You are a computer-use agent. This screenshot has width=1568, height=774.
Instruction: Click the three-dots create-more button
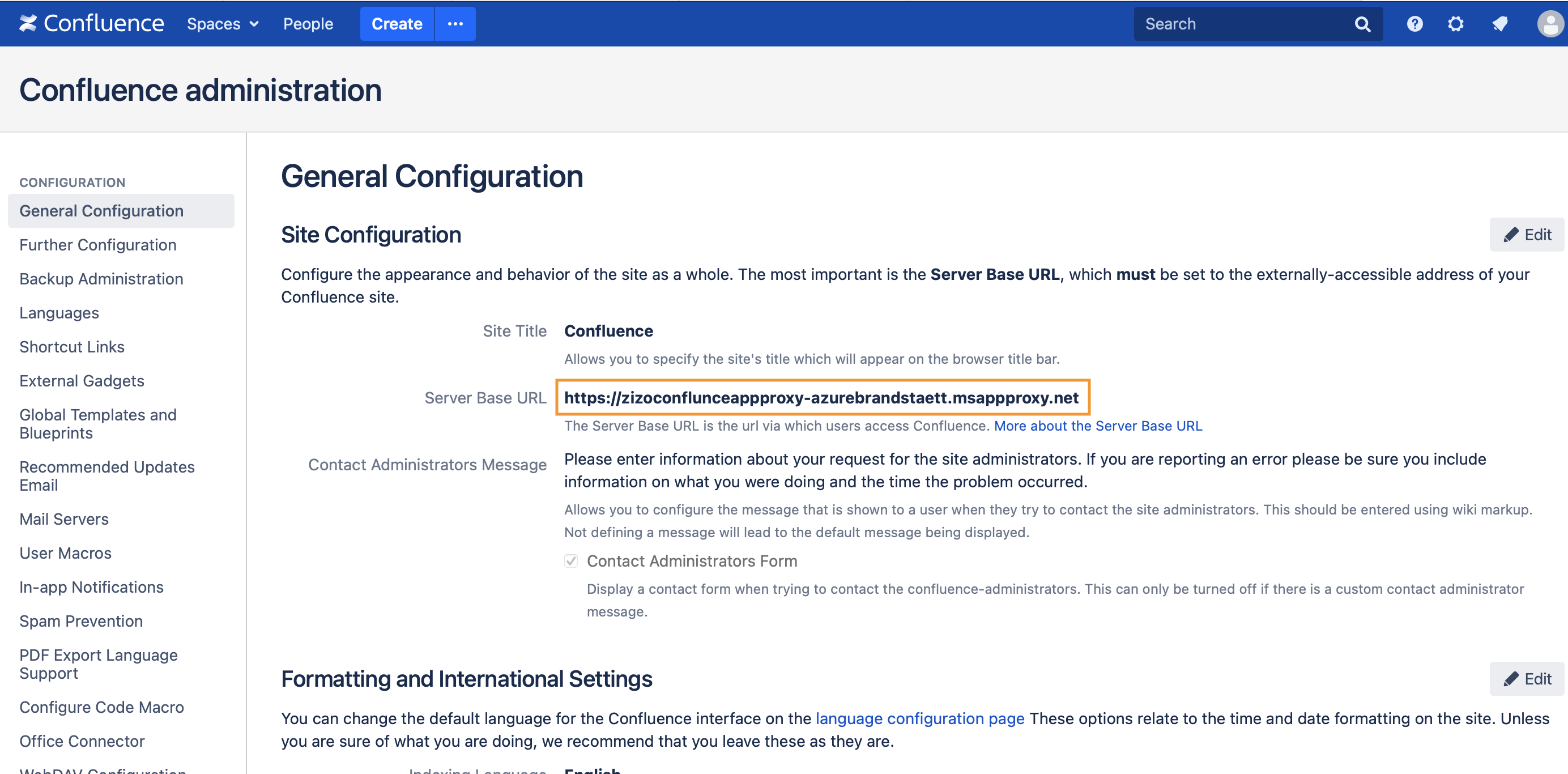pos(455,24)
